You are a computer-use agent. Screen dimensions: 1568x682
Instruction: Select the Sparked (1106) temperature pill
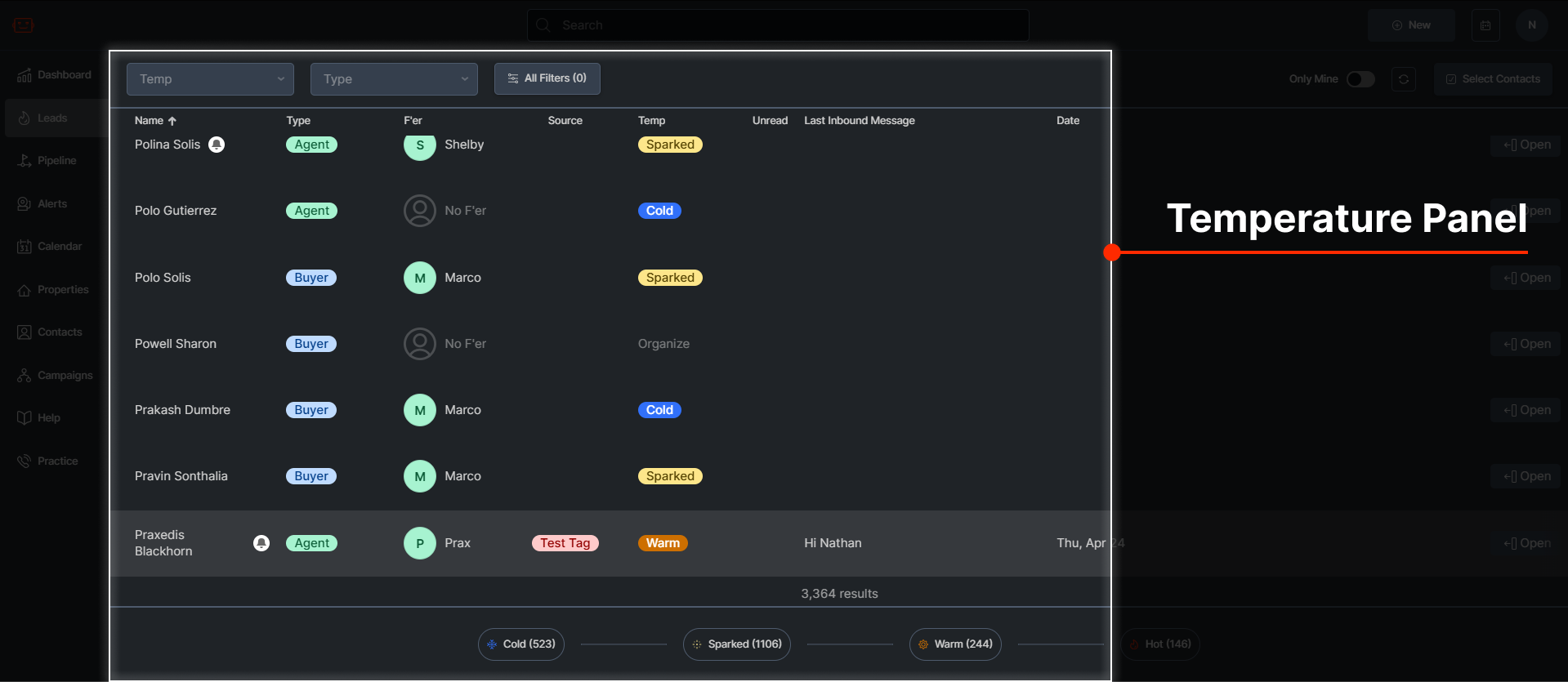point(737,644)
